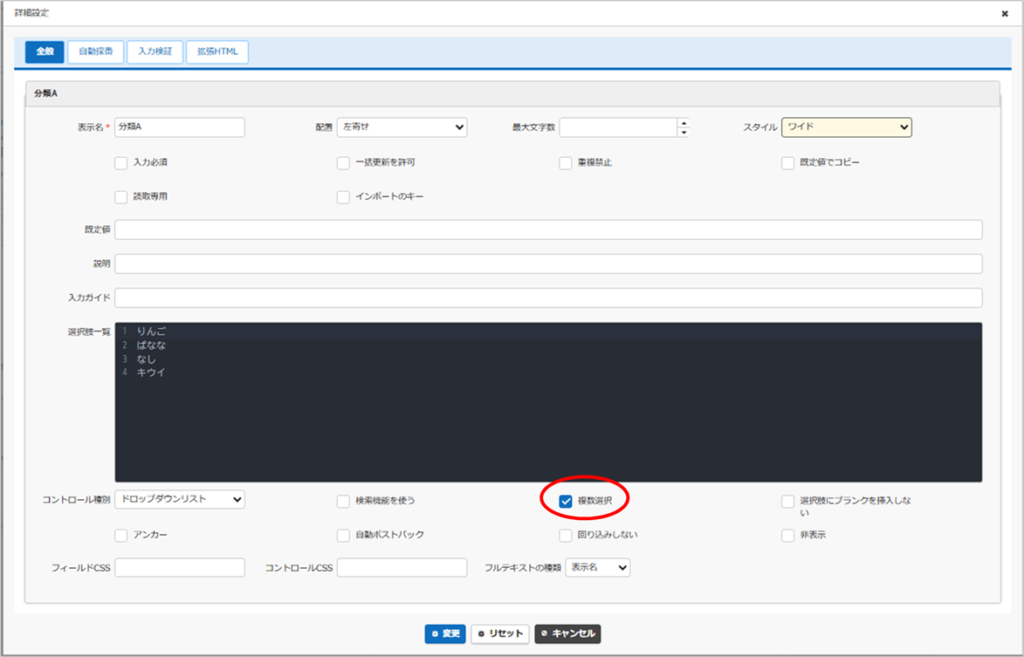Enable the 読取専用 checkbox
Screen dimensions: 1024x657
click(121, 196)
